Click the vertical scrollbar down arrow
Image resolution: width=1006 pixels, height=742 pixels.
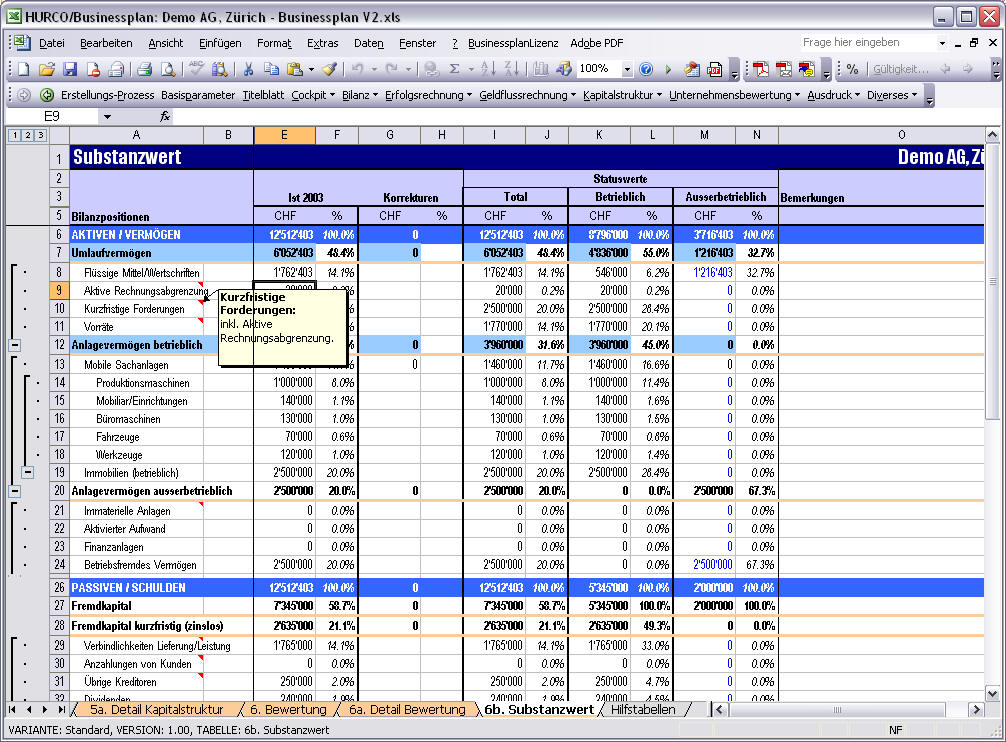tap(992, 693)
